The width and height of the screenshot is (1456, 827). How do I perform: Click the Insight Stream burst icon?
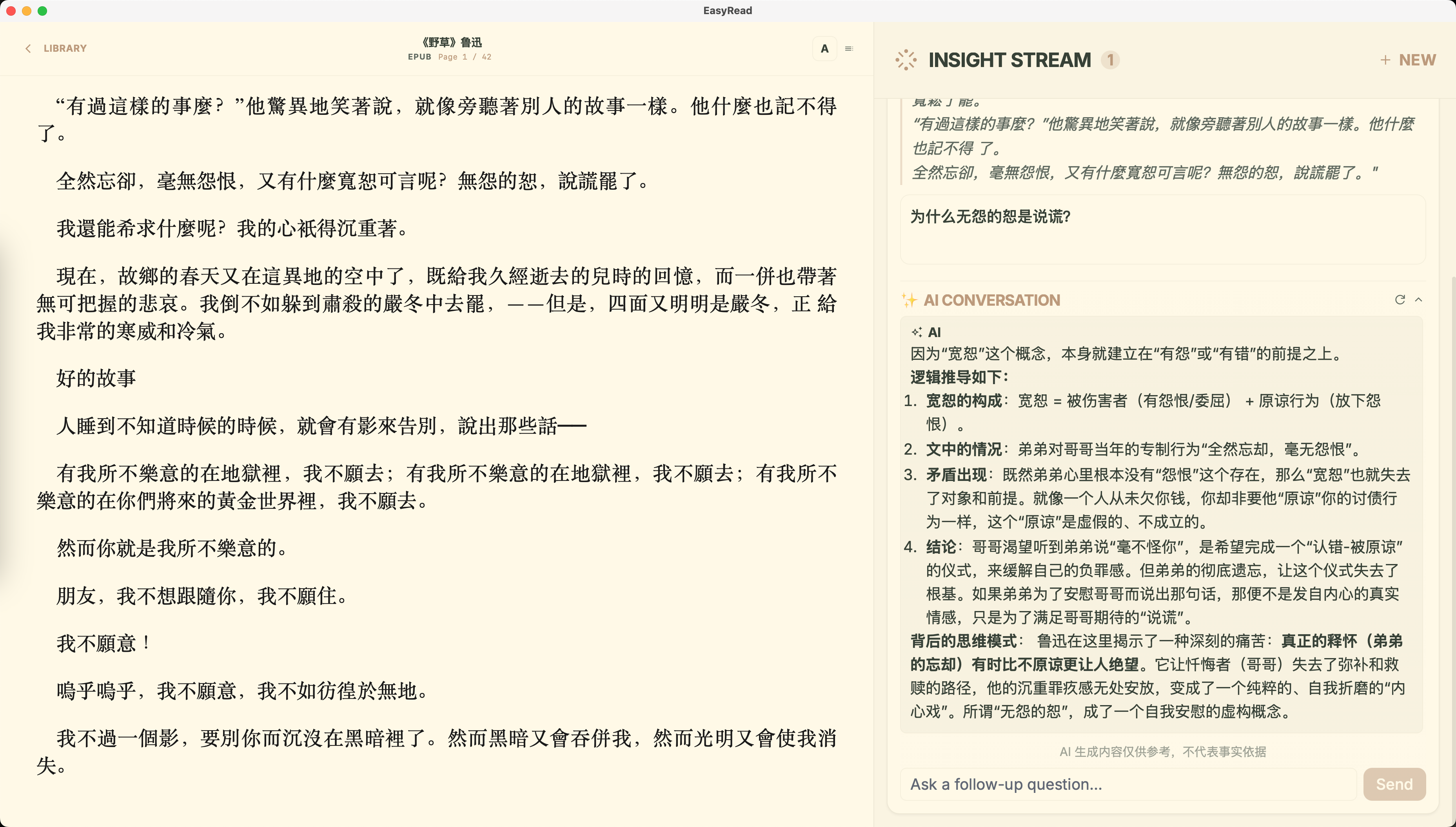coord(906,60)
